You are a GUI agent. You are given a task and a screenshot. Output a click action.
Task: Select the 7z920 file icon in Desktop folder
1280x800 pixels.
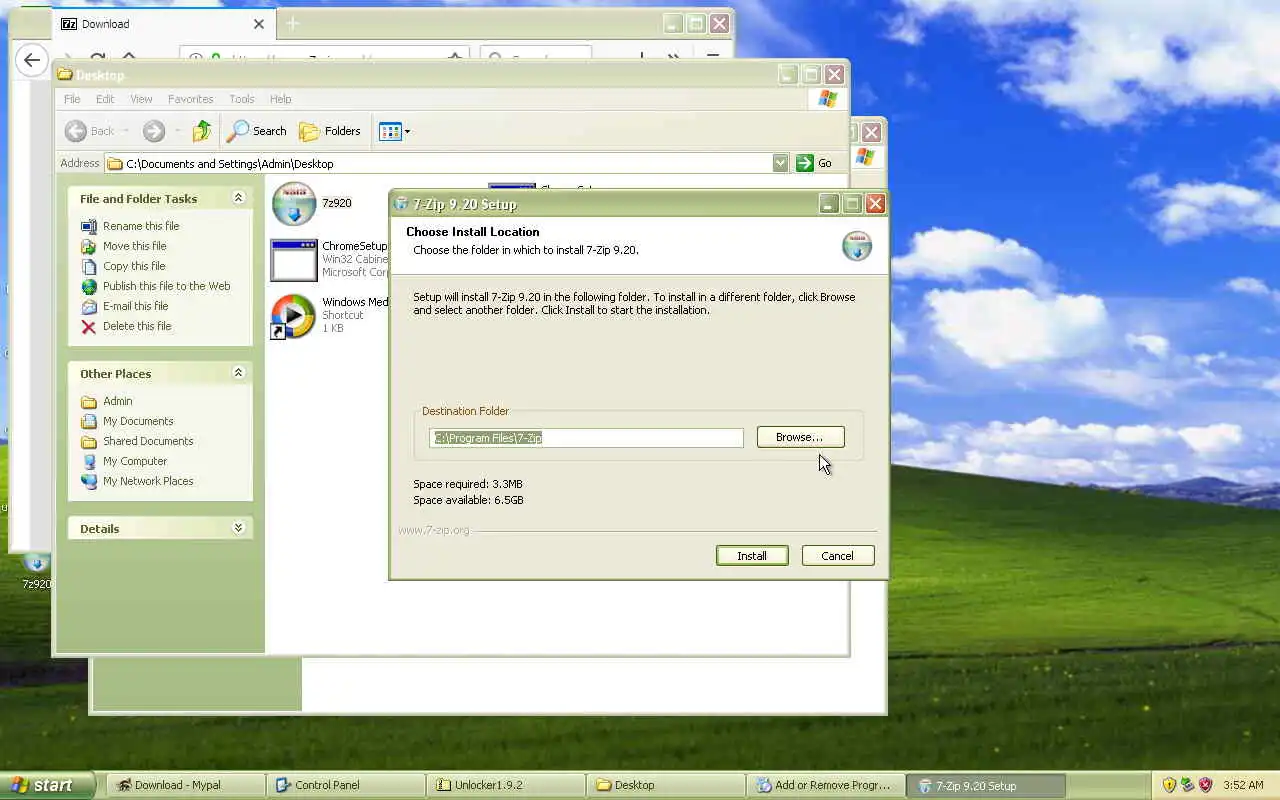click(x=294, y=204)
